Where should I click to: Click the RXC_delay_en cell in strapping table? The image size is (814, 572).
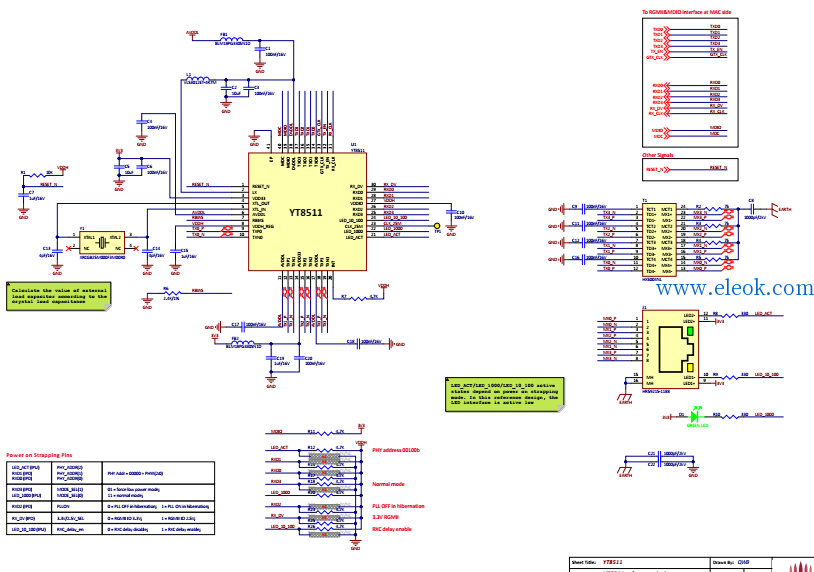tap(70, 529)
